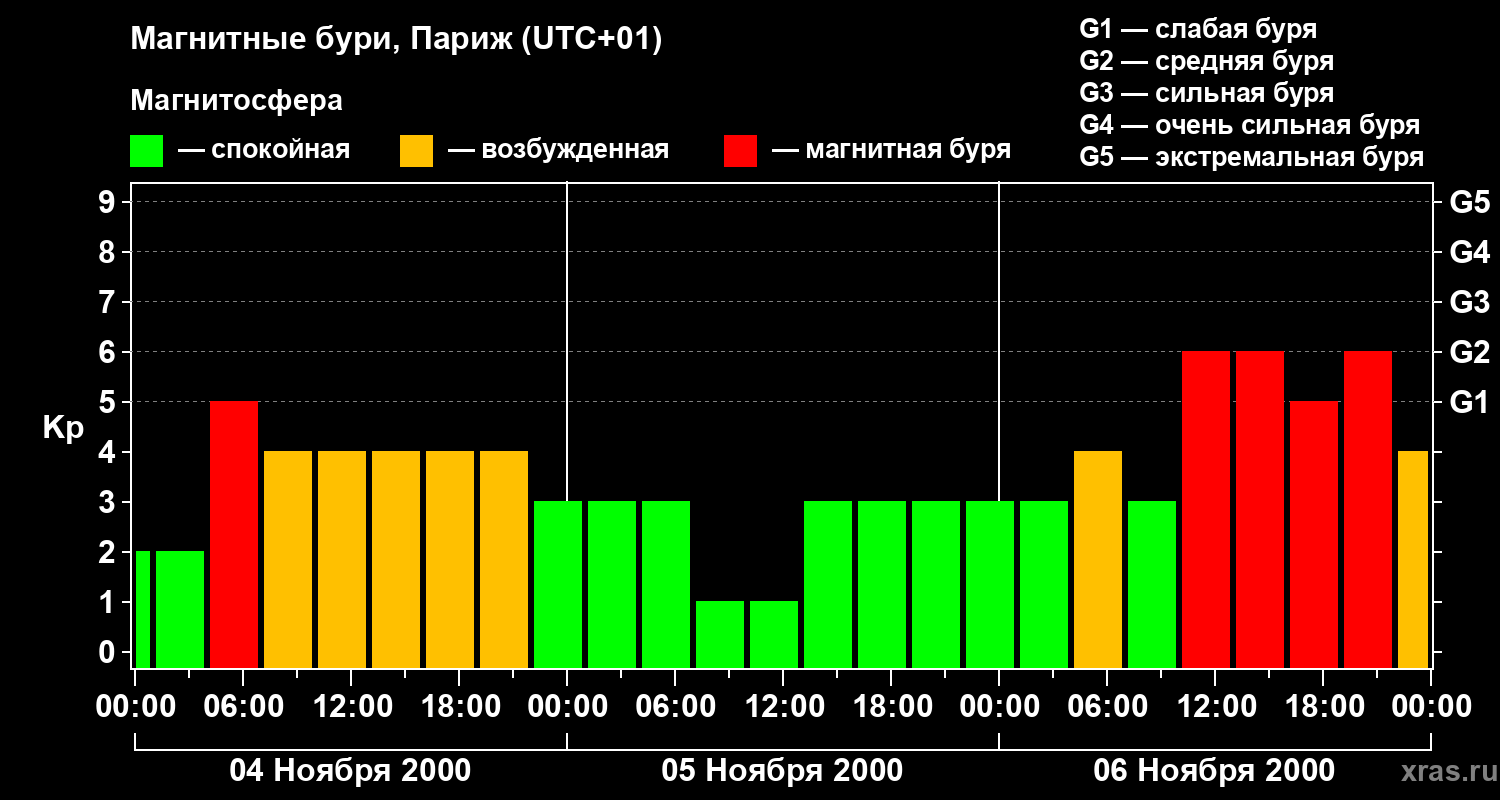
Task: Select the chart title 'Магнитные бури, Париж (UTC+01)'
Action: (x=396, y=41)
